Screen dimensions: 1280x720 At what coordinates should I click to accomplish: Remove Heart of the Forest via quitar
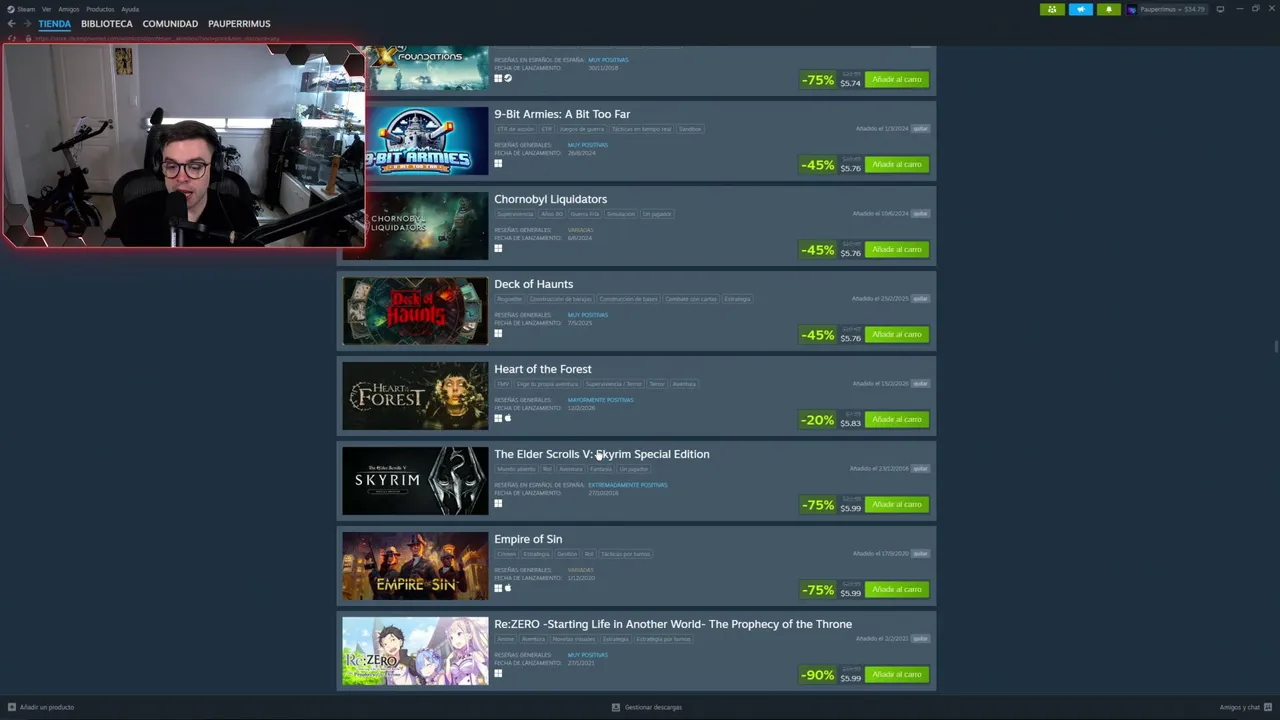pos(920,383)
